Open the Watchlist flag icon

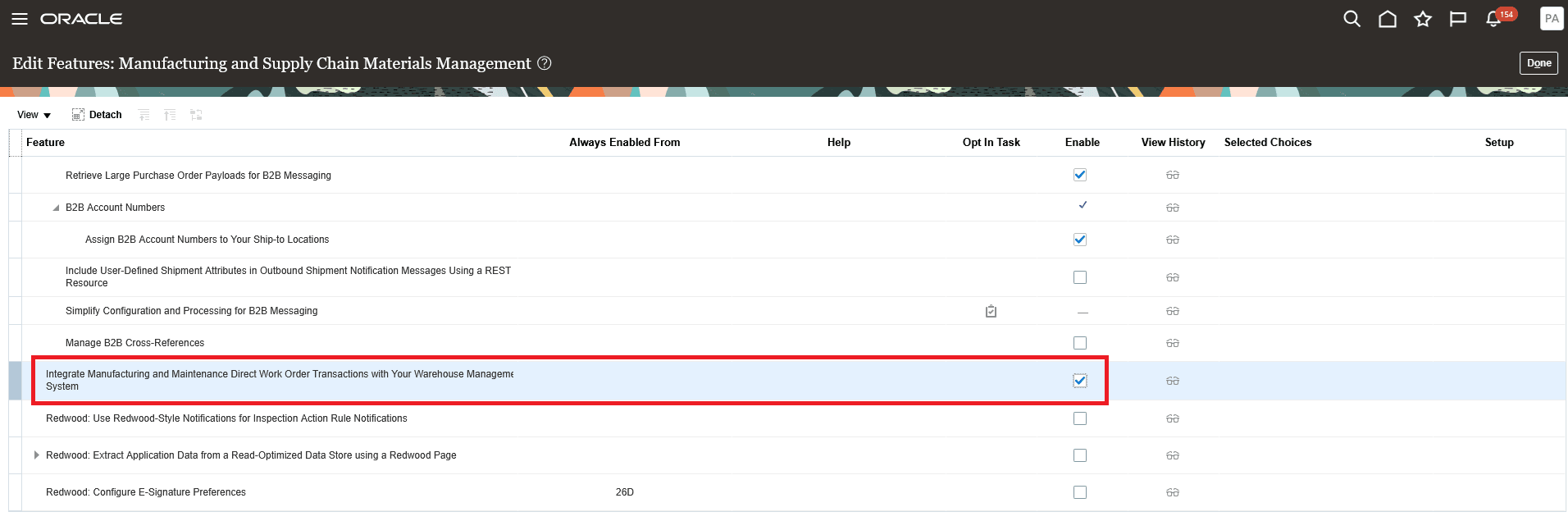(1458, 19)
